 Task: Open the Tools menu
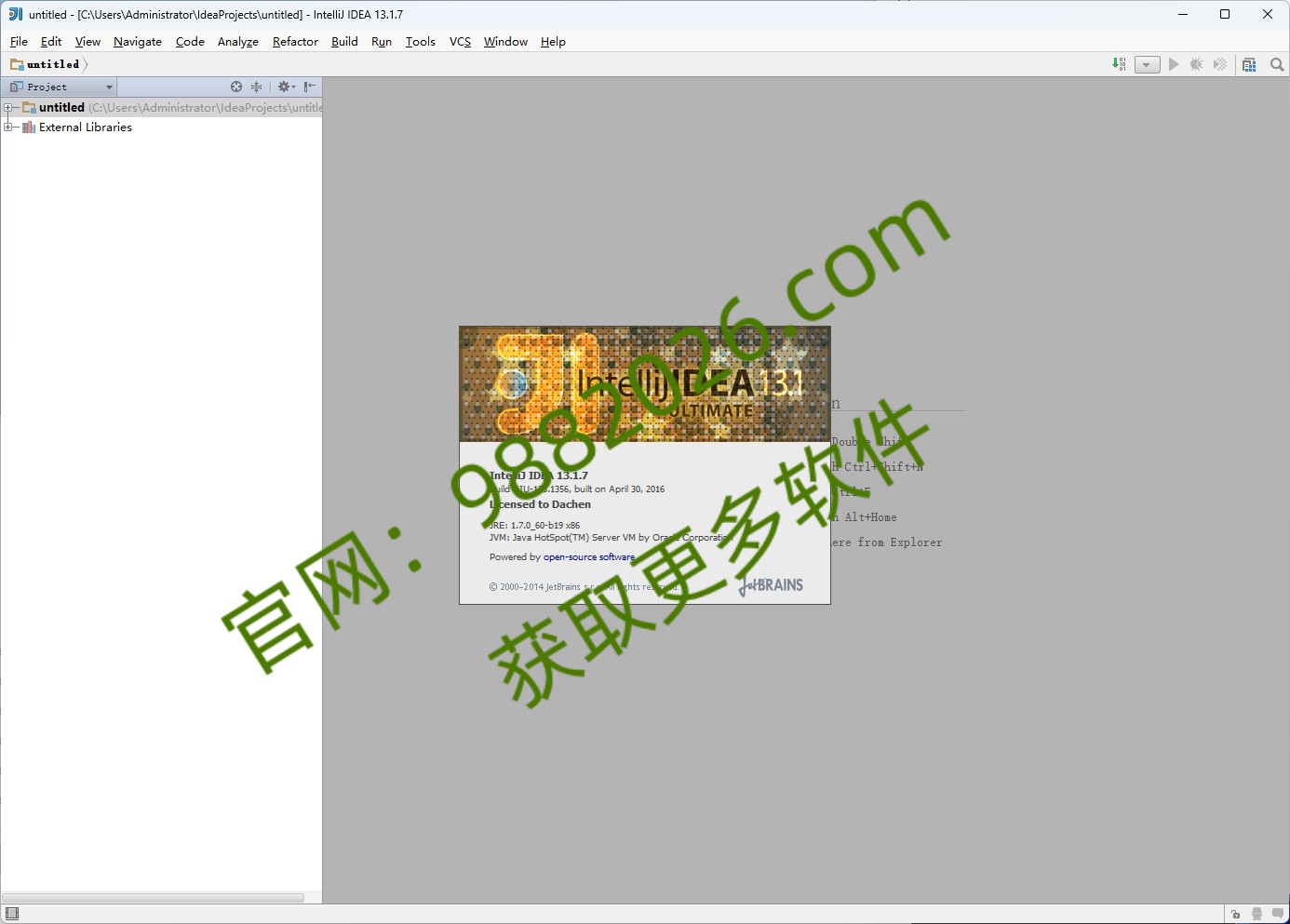pos(421,42)
